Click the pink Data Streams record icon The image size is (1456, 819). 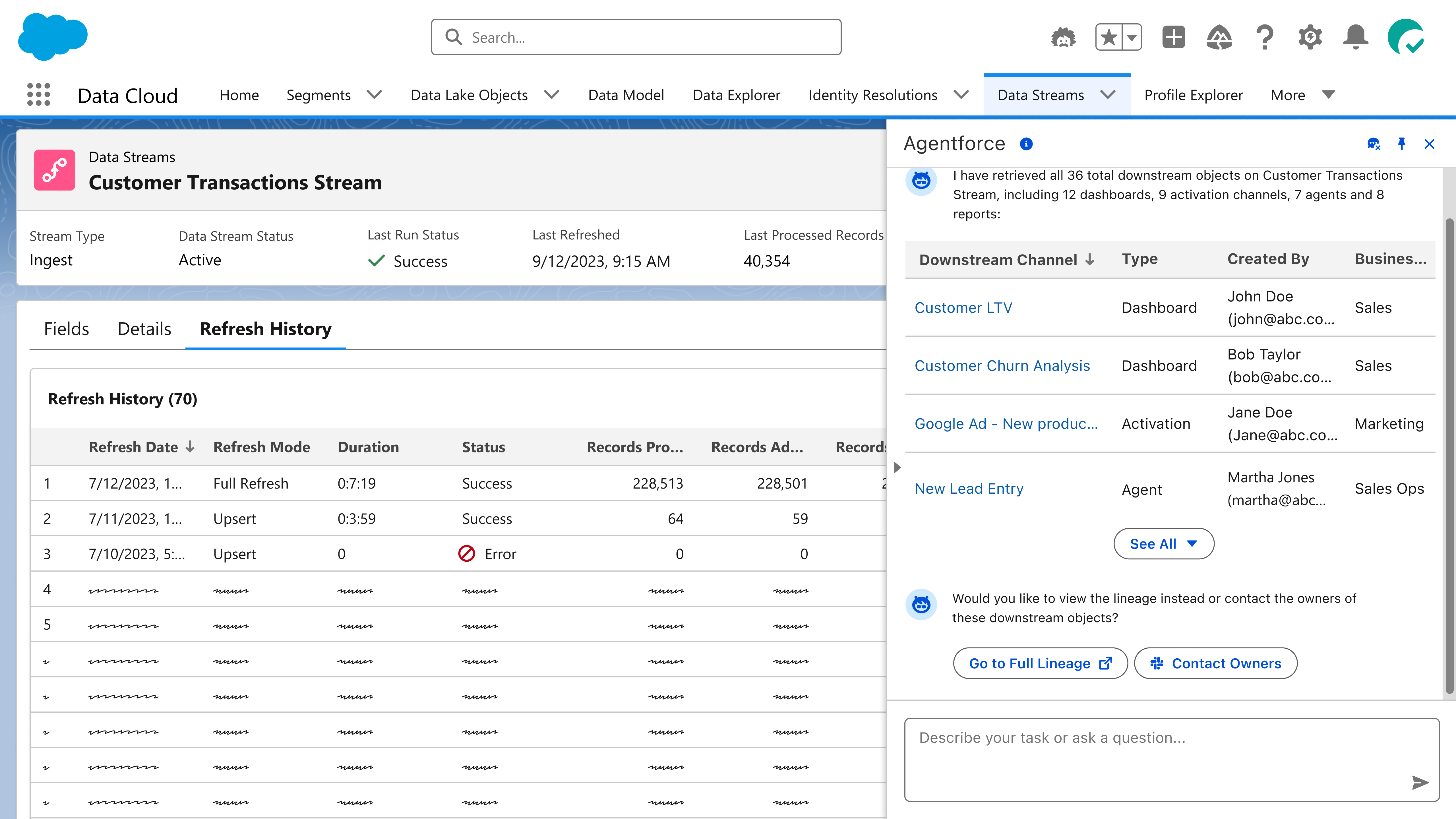tap(54, 169)
